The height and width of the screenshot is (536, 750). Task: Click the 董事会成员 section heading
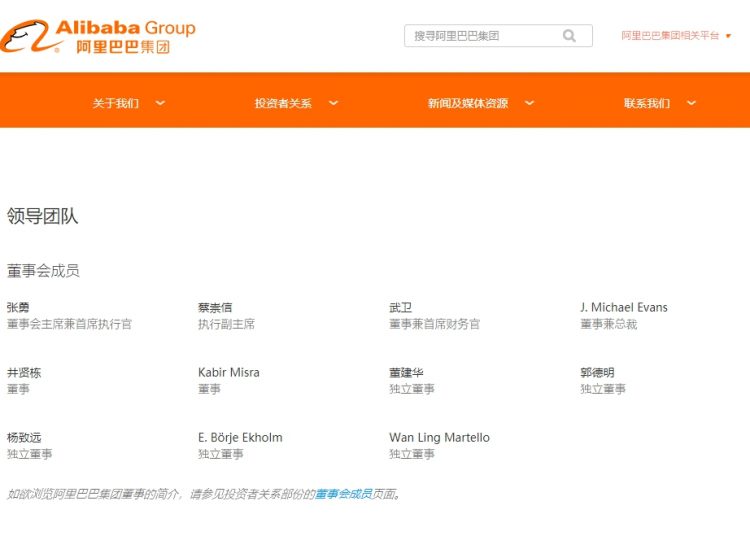point(43,271)
